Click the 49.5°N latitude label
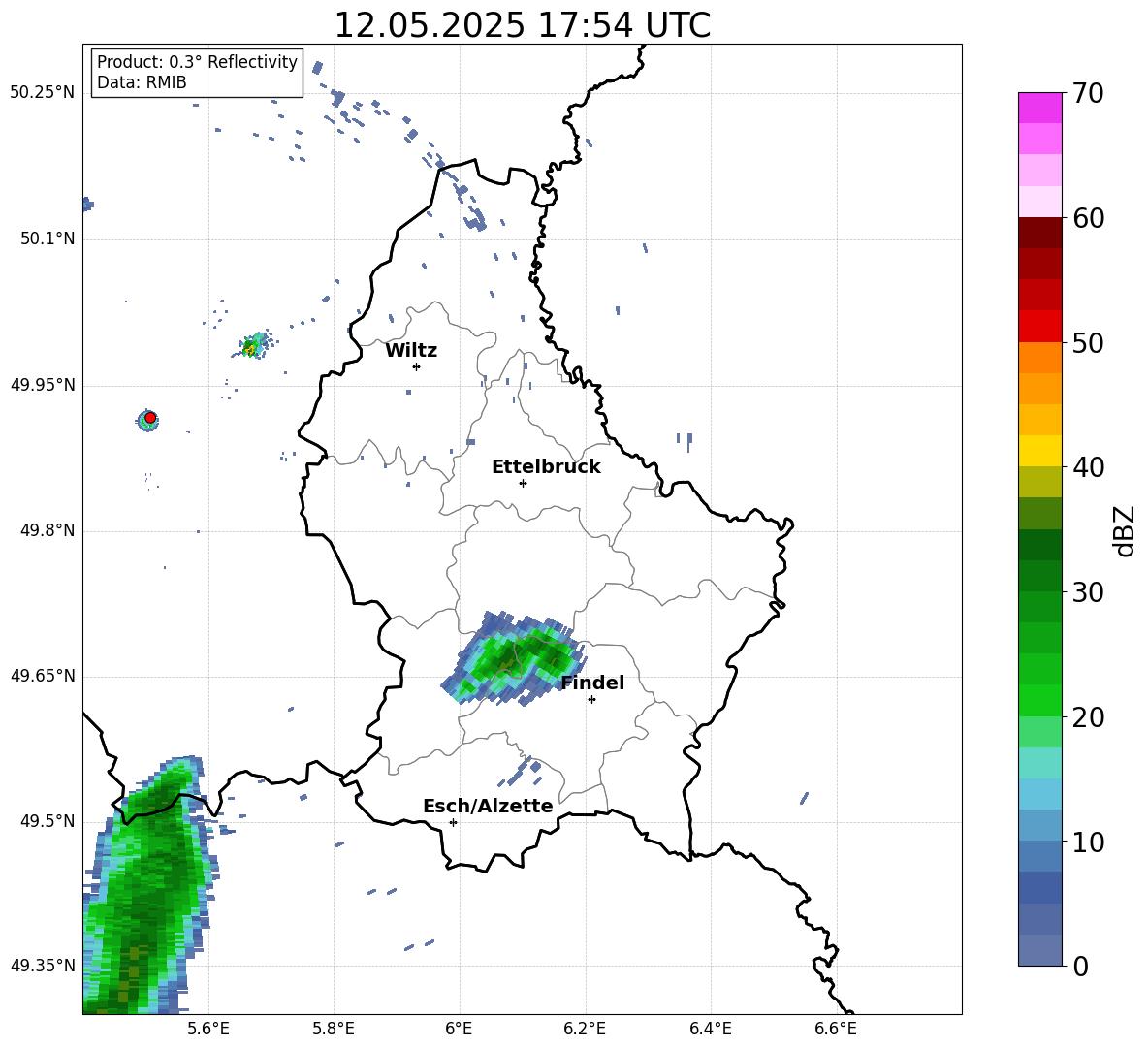1148x1048 pixels. click(48, 821)
